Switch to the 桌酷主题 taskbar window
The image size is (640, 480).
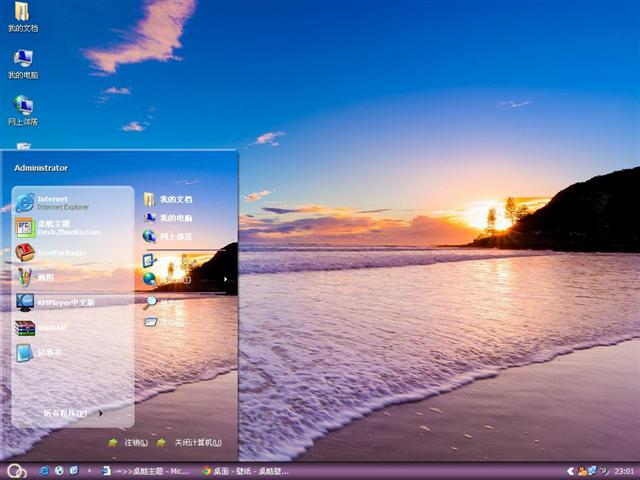(146, 470)
